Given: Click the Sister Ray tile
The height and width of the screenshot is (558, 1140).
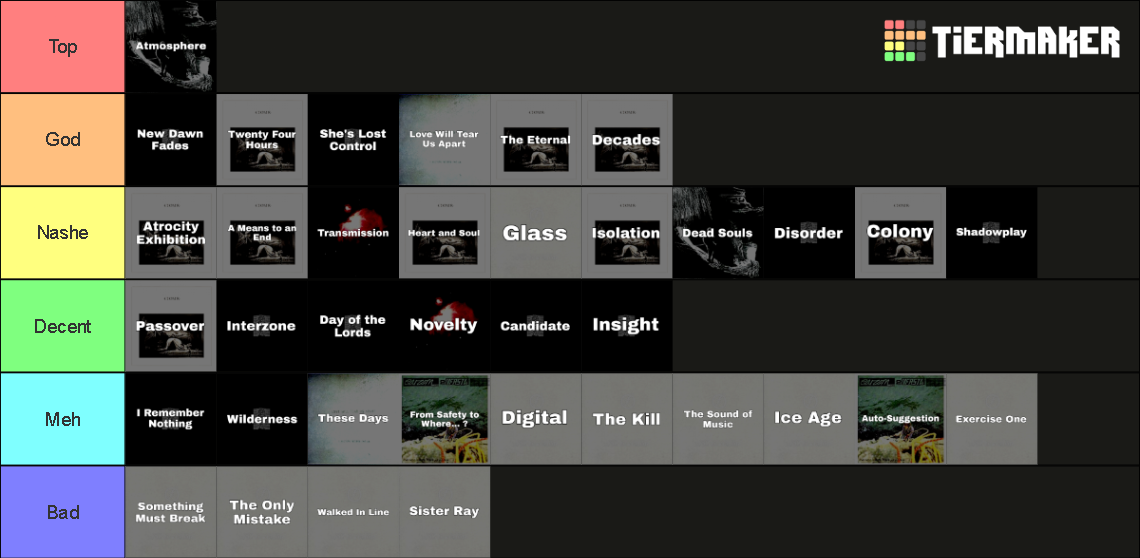Looking at the screenshot, I should (444, 512).
